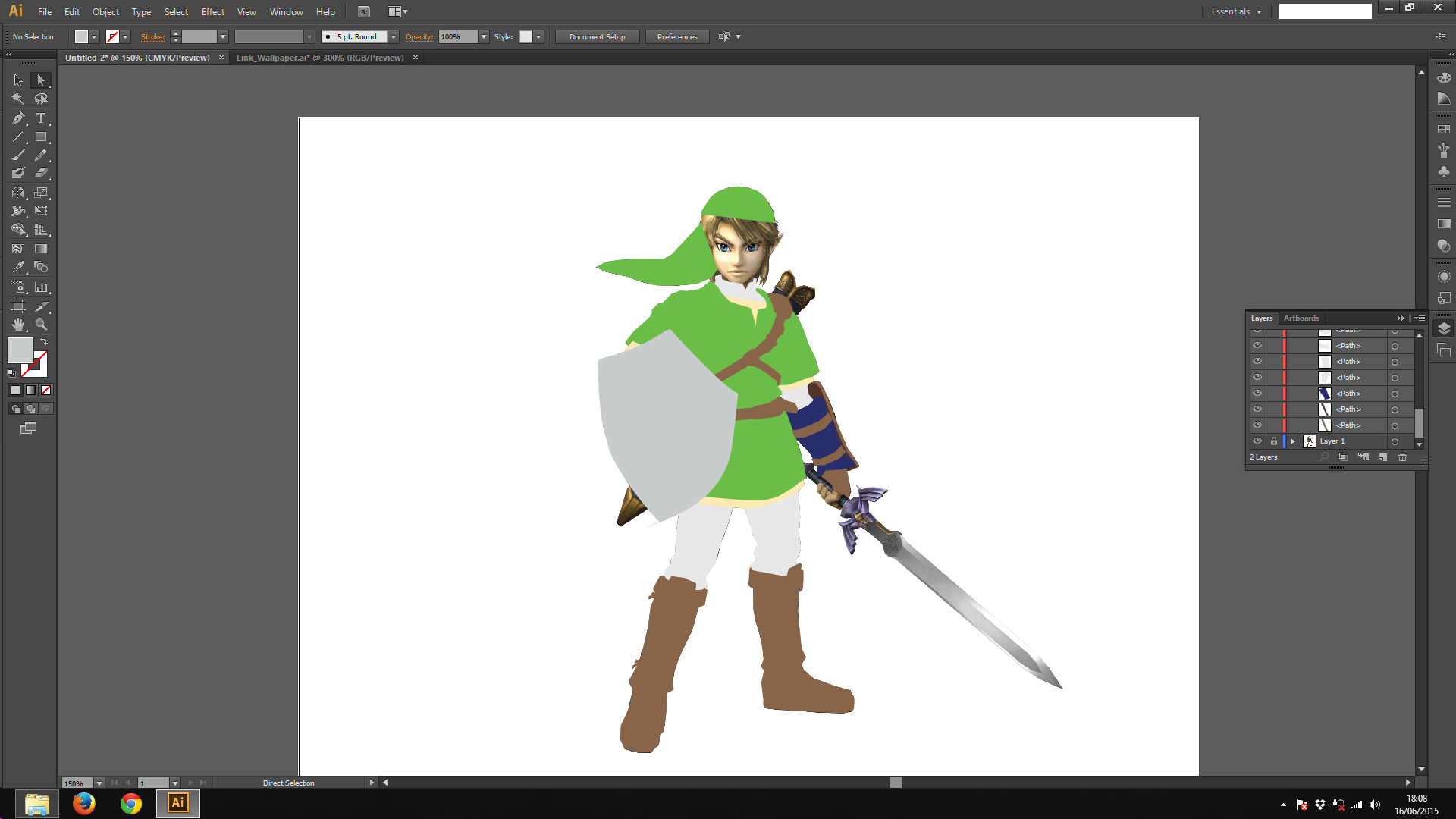Select the Magic Wand tool
The width and height of the screenshot is (1456, 819).
click(x=18, y=99)
